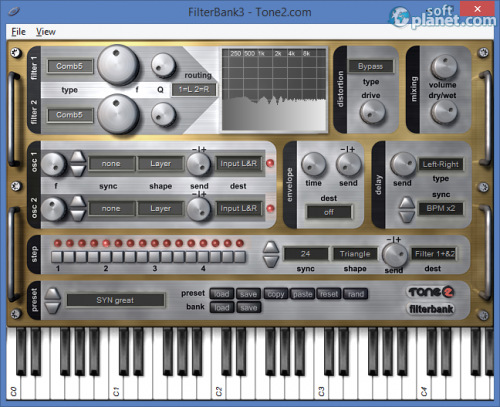Image resolution: width=500 pixels, height=407 pixels.
Task: Open filter 1 type selector showing Comb5
Action: click(x=70, y=66)
